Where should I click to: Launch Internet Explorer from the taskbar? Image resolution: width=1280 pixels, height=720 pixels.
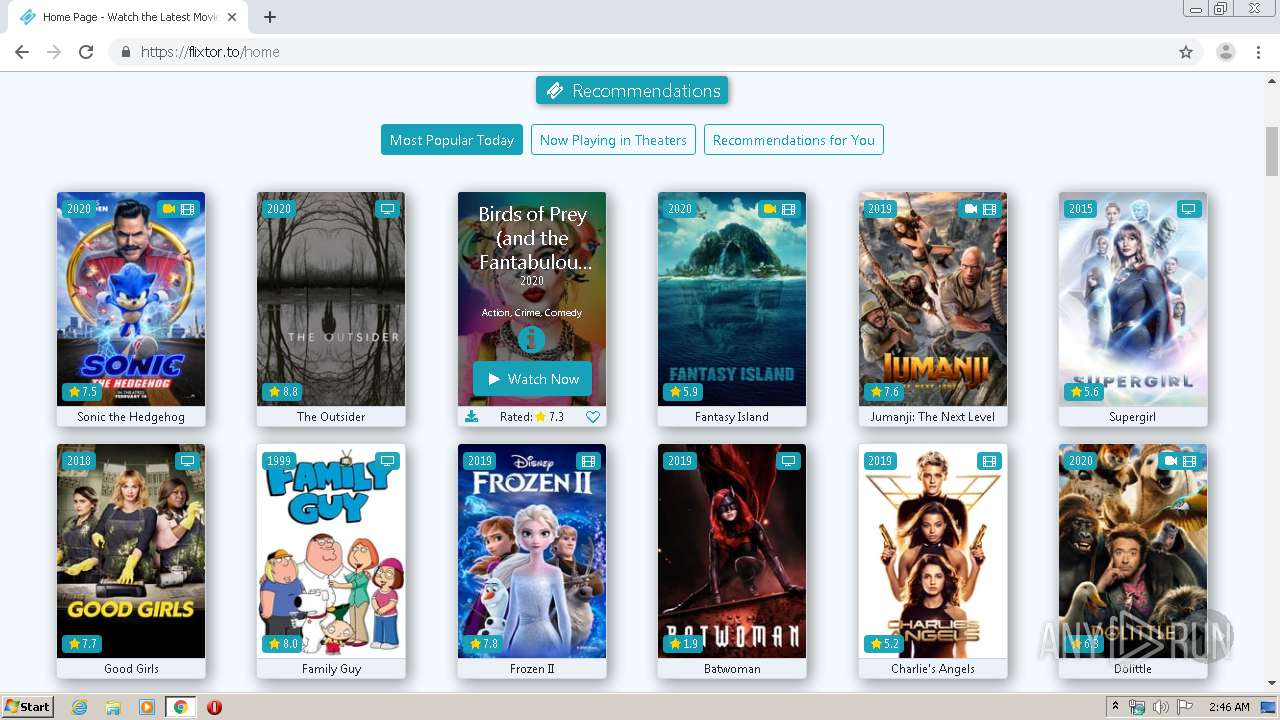[x=79, y=707]
